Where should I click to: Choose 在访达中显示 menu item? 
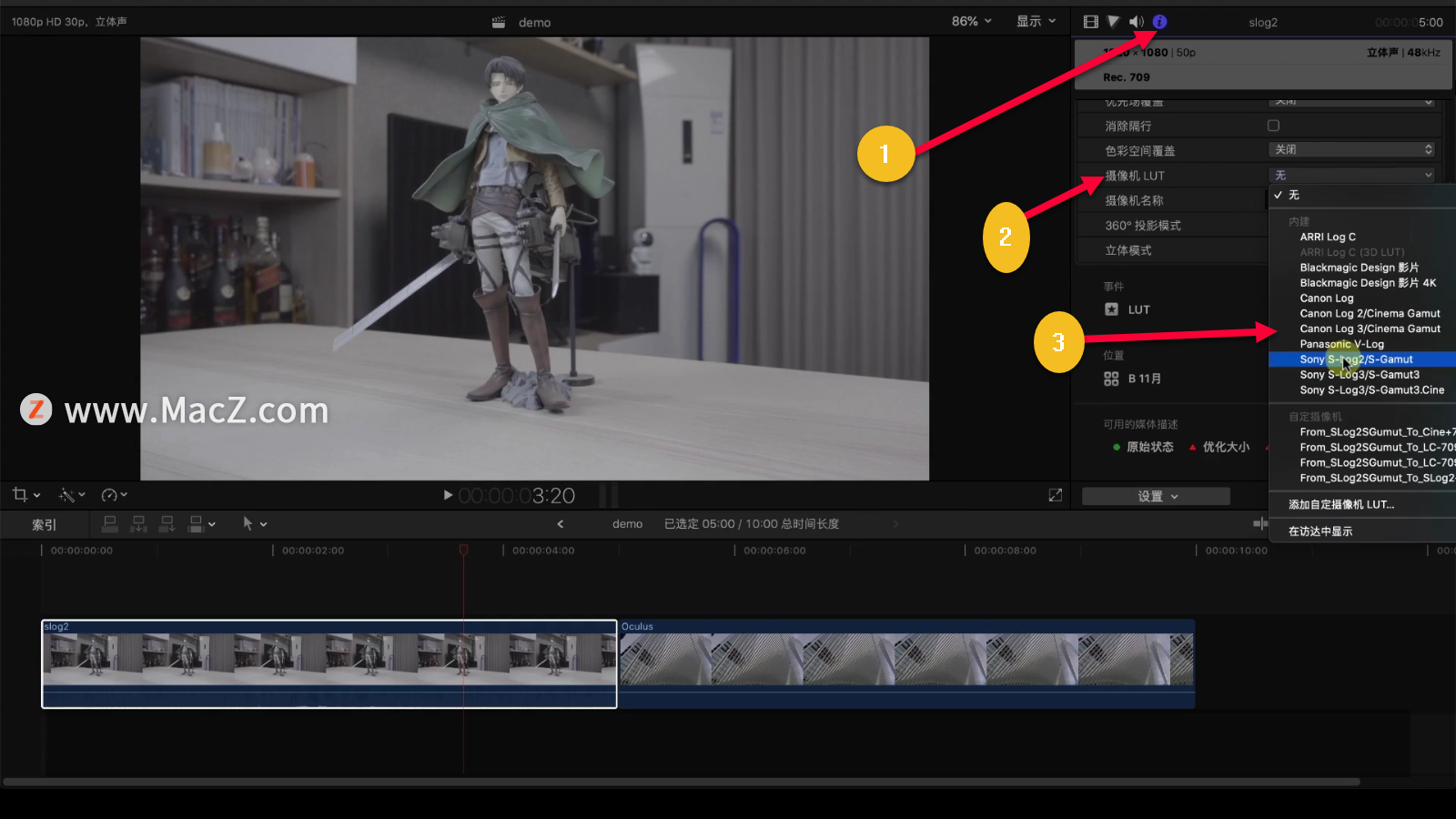point(1319,531)
